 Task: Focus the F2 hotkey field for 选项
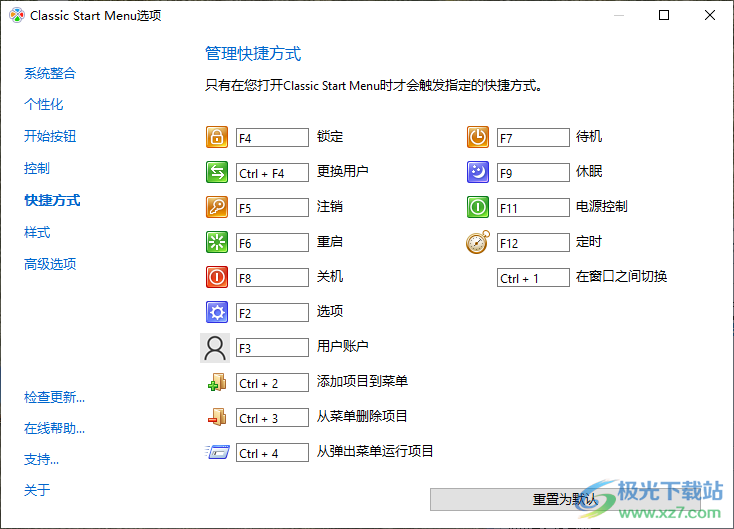click(x=272, y=313)
